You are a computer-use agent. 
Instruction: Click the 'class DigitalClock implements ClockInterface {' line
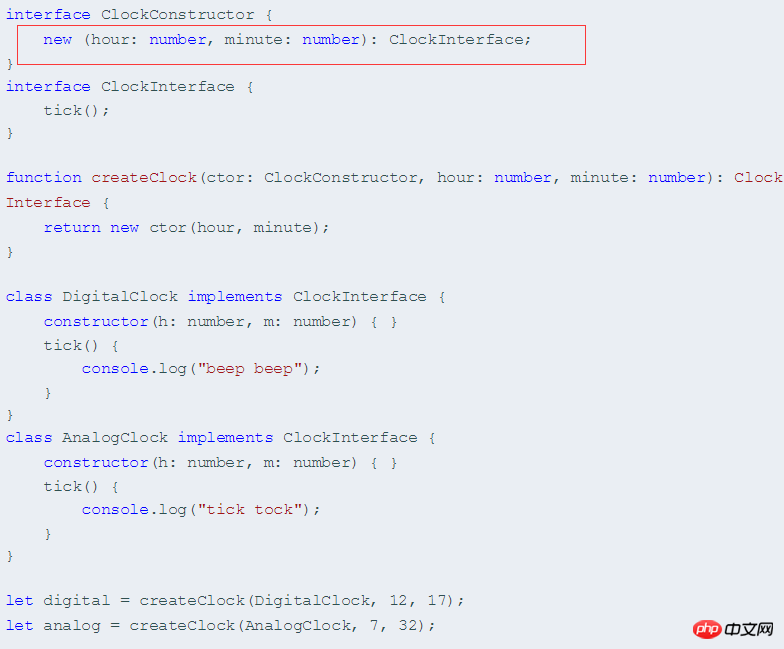click(x=226, y=296)
